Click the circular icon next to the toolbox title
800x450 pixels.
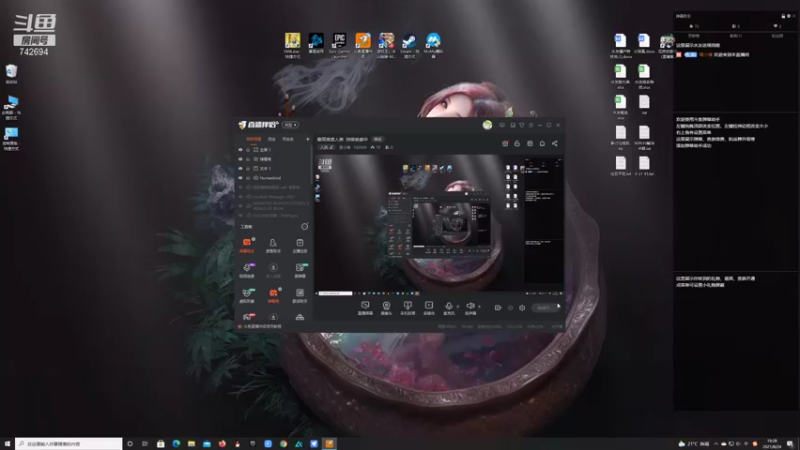coord(305,227)
